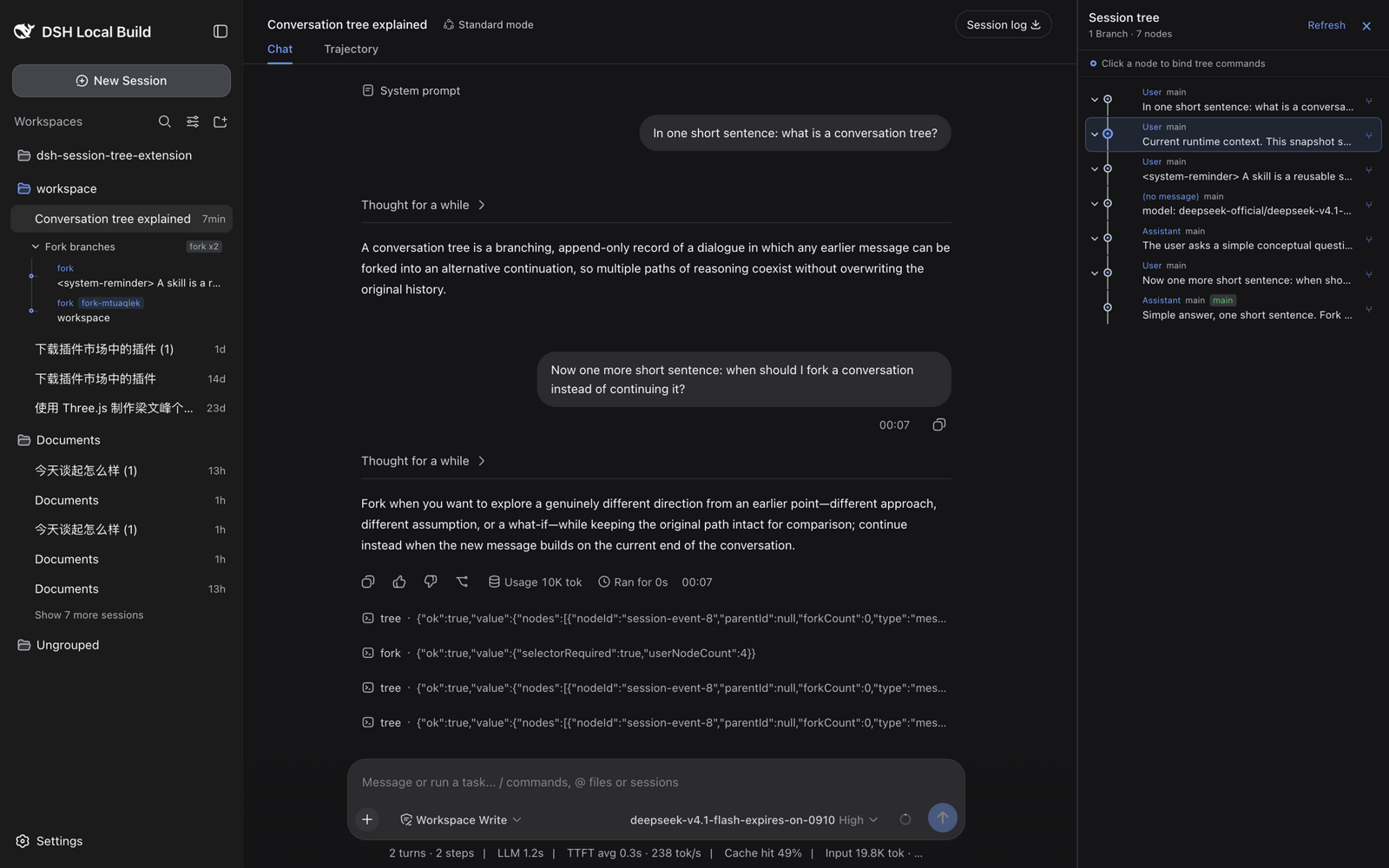Fork from 'Simple answer, one short sentence' node
Image resolution: width=1389 pixels, height=868 pixels.
1369,309
